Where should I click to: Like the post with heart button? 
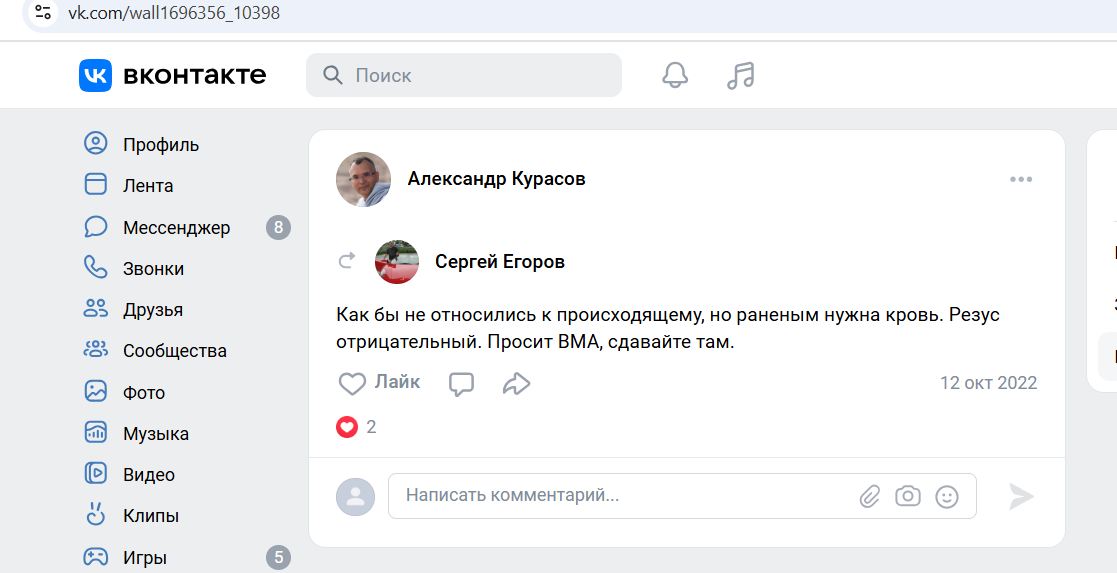click(x=379, y=383)
